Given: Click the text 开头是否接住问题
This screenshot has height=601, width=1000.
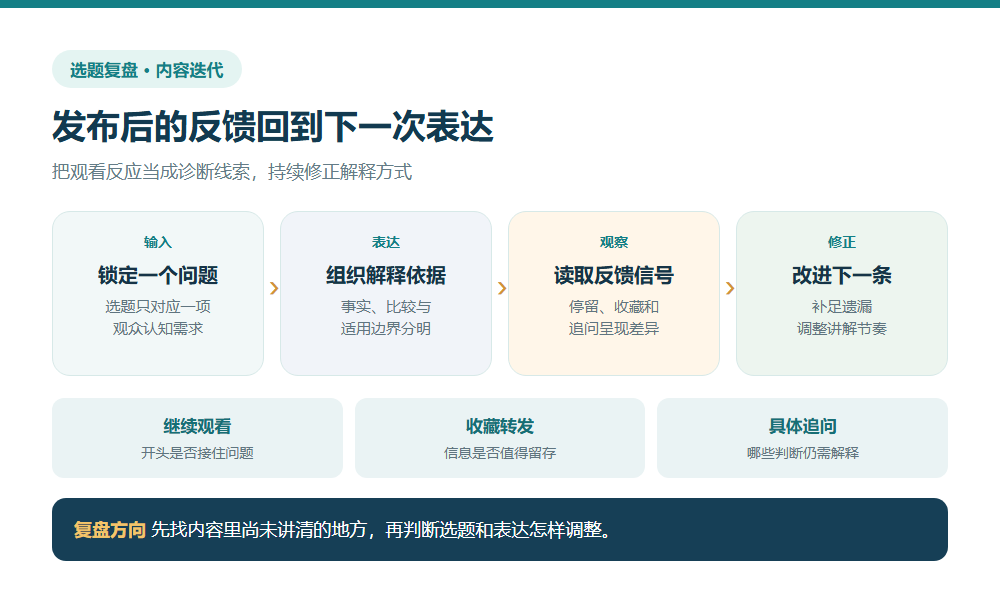Looking at the screenshot, I should click(197, 453).
